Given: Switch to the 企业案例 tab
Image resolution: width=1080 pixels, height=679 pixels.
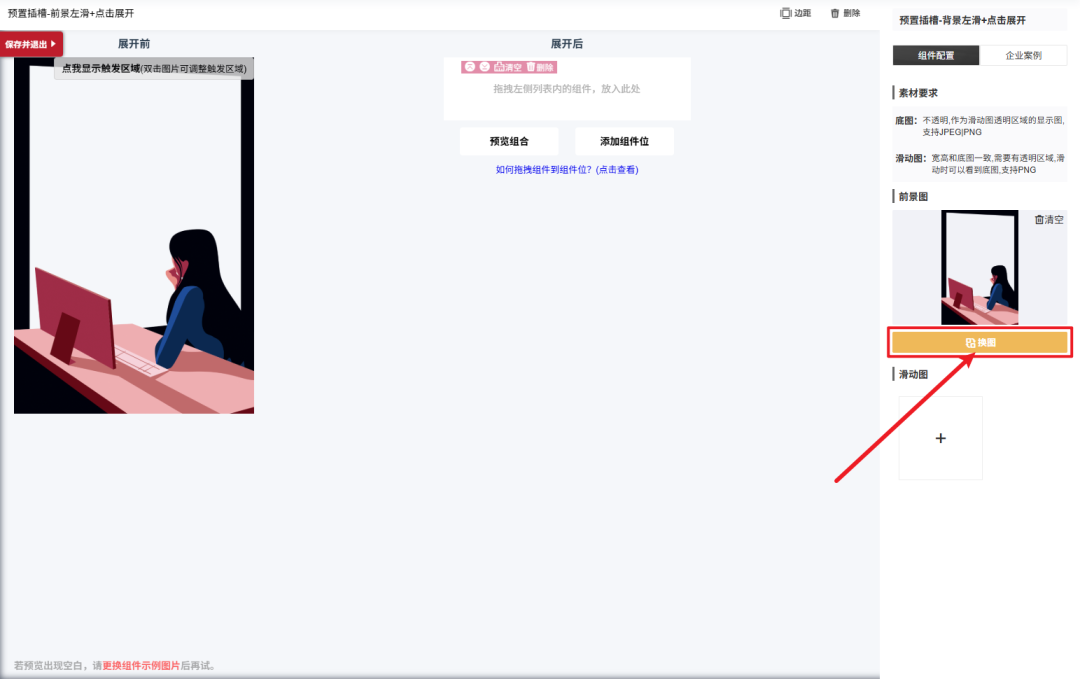Looking at the screenshot, I should click(1023, 55).
